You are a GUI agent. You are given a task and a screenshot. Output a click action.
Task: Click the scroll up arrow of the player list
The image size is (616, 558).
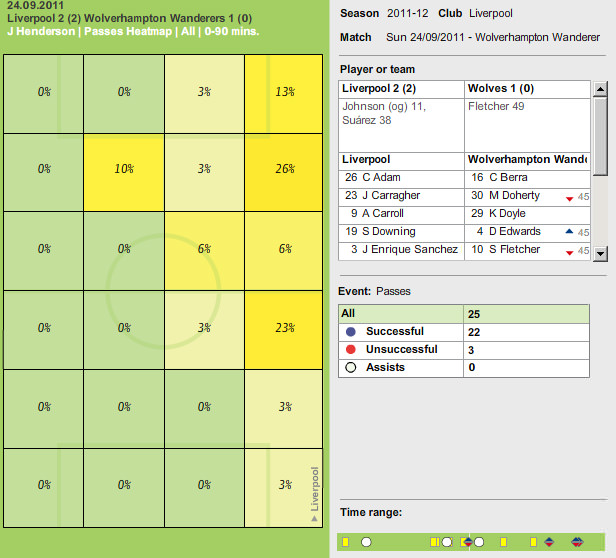[600, 90]
